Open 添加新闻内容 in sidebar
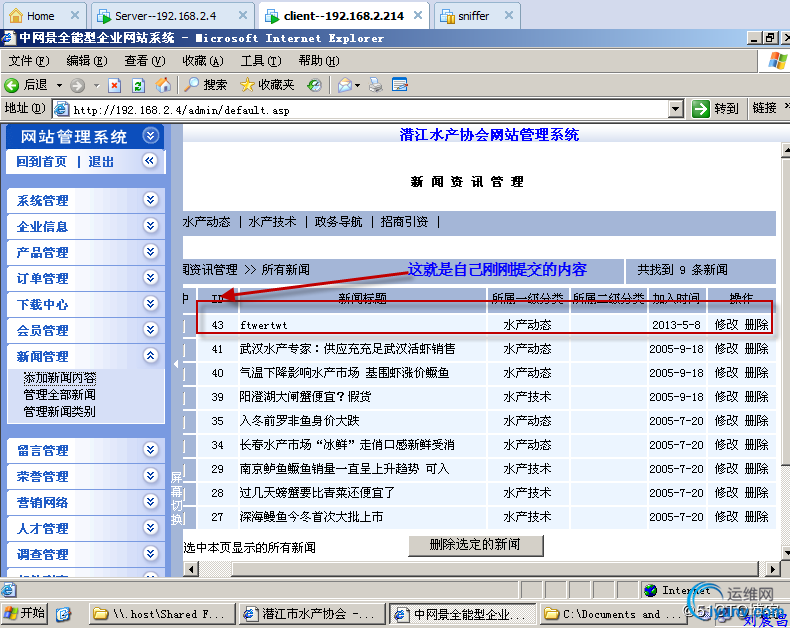 (59, 378)
